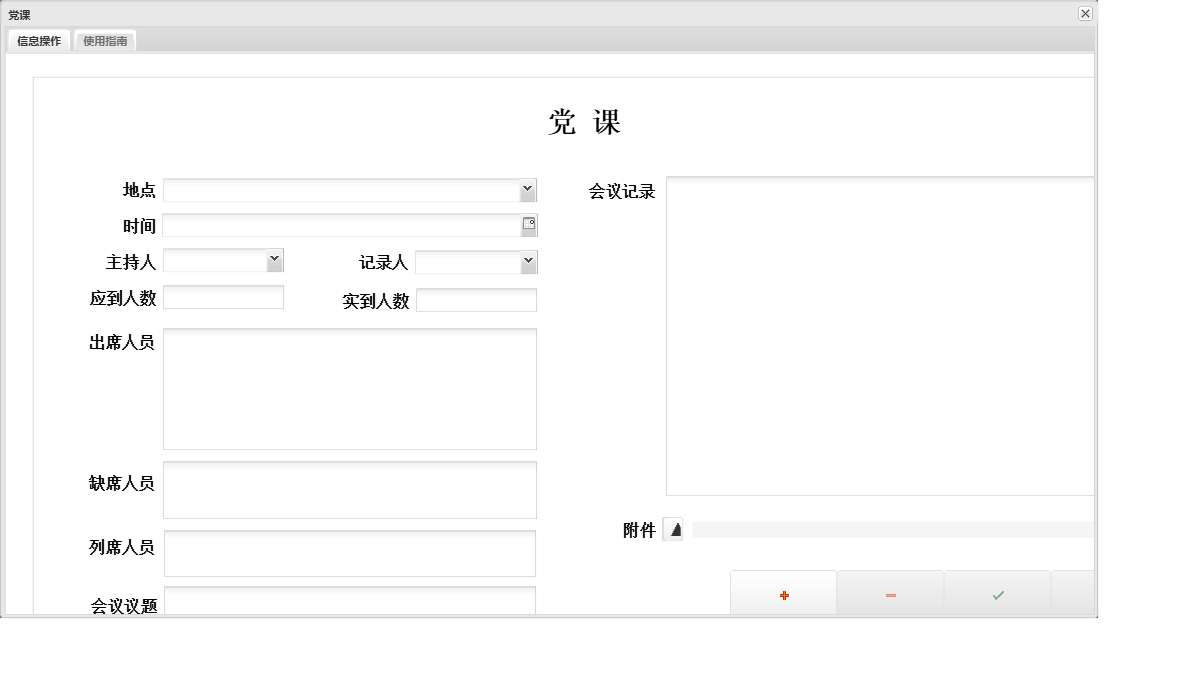Focus the 应到人数 input field
Viewport: 1185px width, 687px height.
coord(223,297)
